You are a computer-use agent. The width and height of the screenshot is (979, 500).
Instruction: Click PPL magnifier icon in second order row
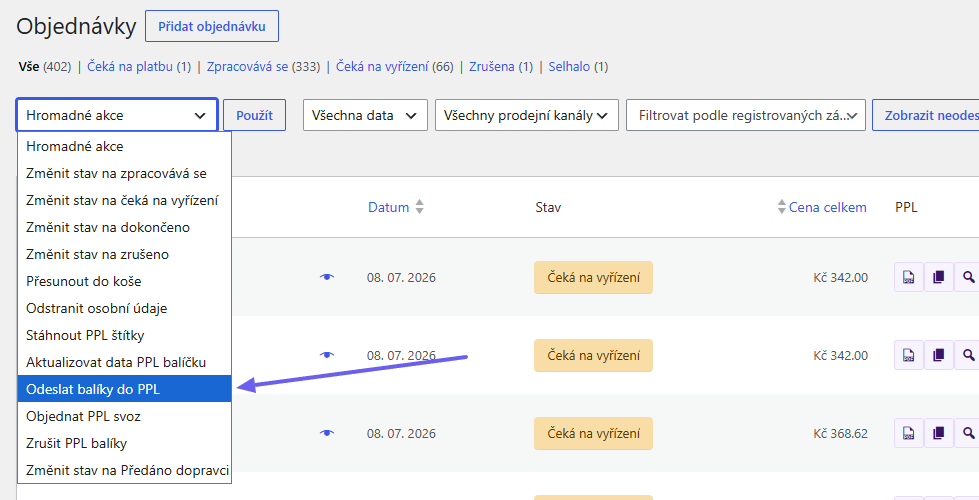pyautogui.click(x=968, y=355)
